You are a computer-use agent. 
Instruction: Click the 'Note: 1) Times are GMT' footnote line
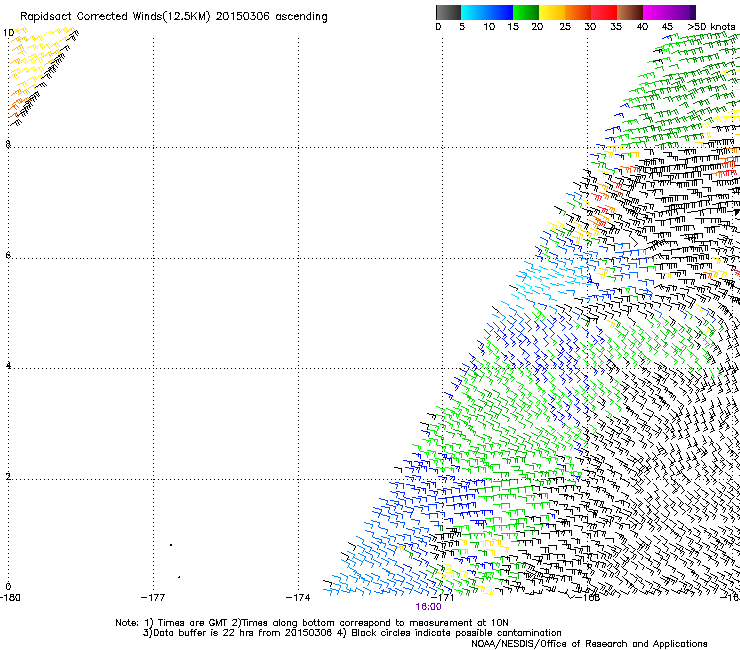312,623
